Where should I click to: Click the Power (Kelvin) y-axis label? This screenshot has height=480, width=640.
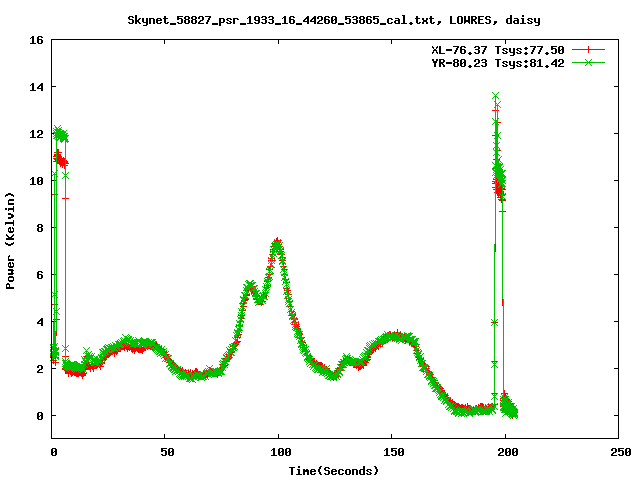pyautogui.click(x=10, y=241)
